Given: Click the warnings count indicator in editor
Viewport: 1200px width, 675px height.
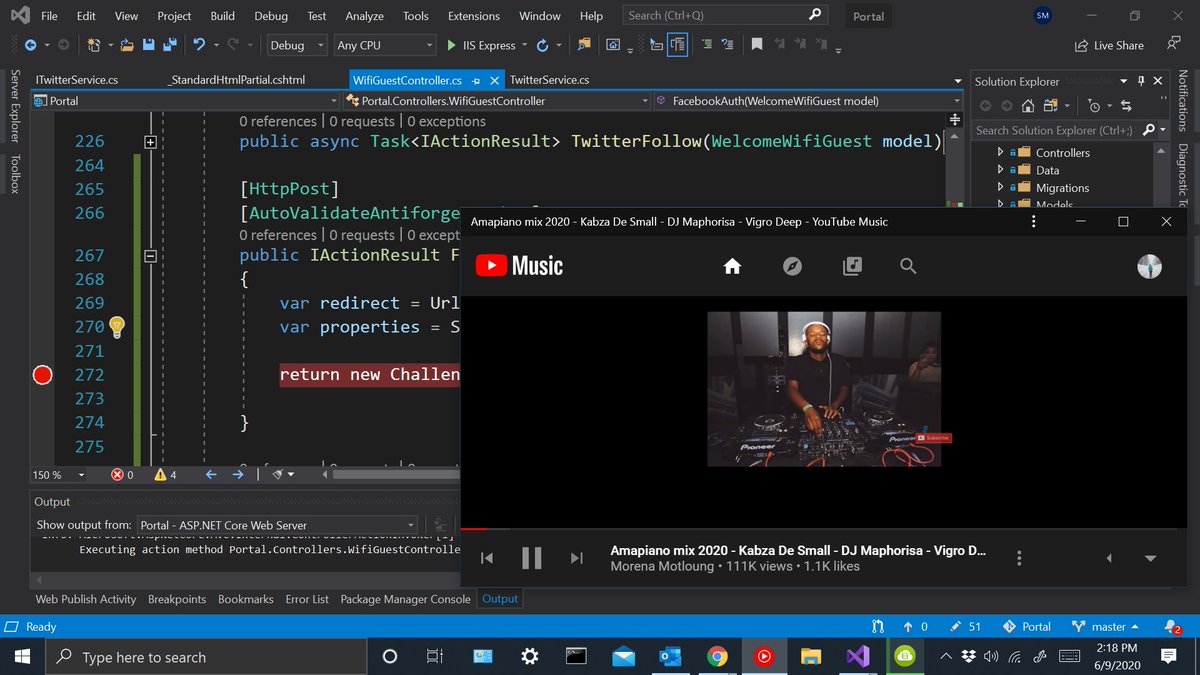Looking at the screenshot, I should [x=166, y=475].
